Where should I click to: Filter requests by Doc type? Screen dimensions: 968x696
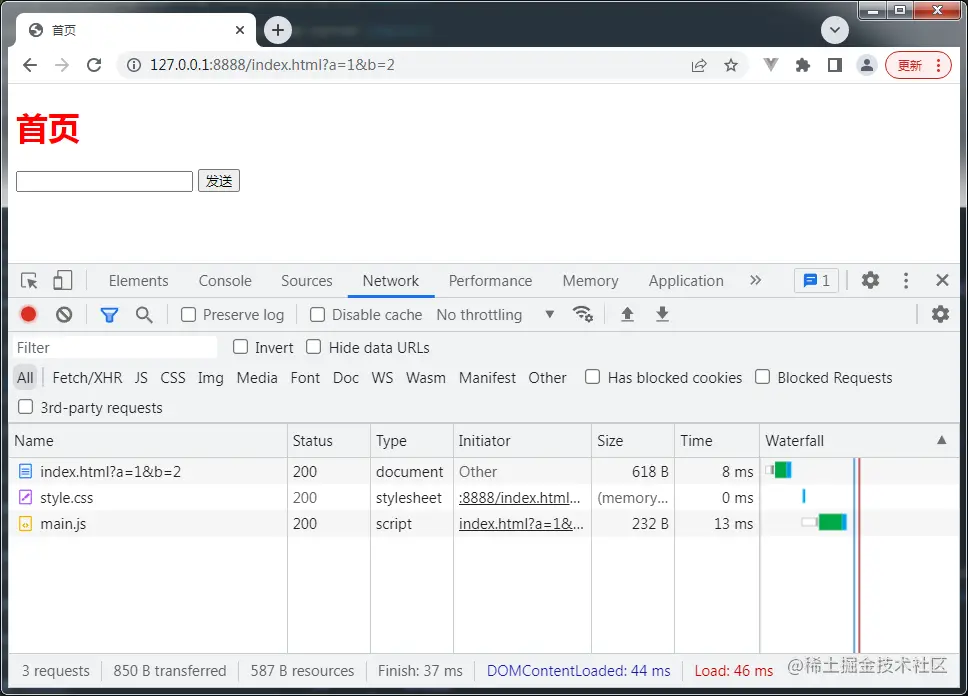(x=346, y=378)
